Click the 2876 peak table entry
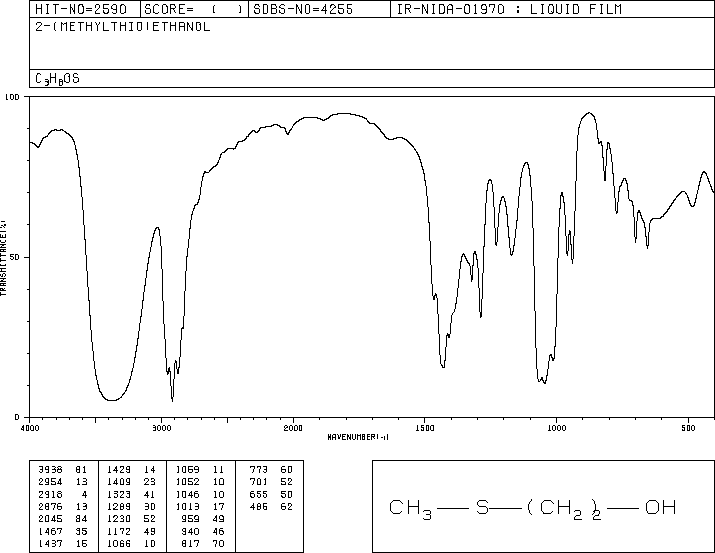Viewport: 715px width, 553px height. 62,506
